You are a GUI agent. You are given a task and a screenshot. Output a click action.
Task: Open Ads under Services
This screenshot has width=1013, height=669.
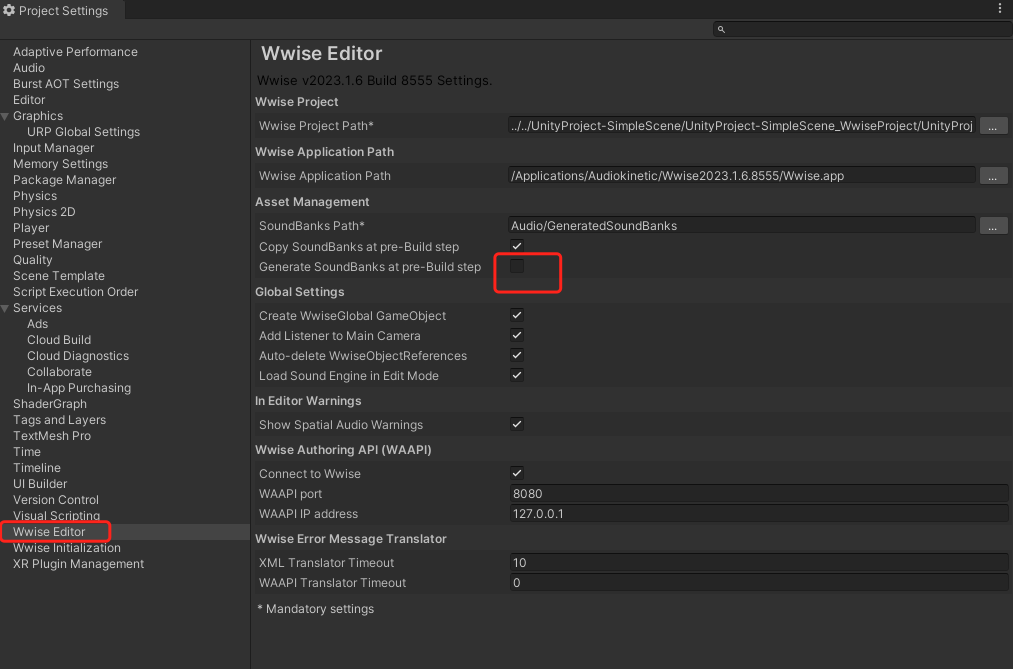(x=37, y=324)
